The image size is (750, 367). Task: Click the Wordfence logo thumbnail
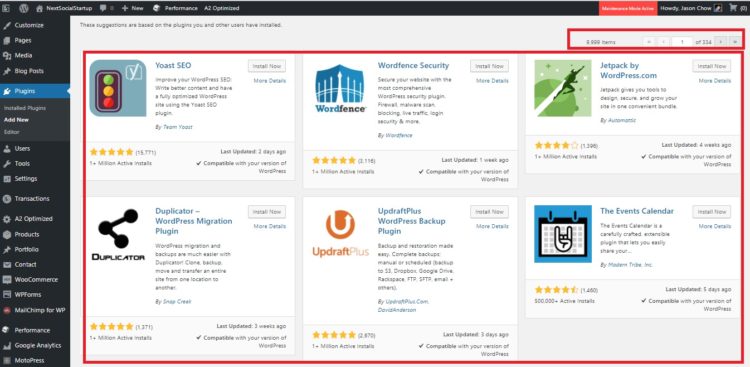(341, 88)
